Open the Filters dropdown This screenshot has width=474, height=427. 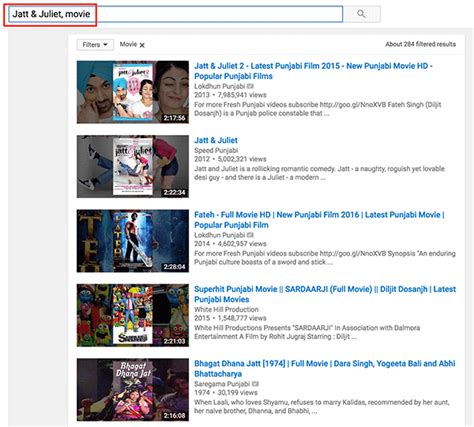[95, 45]
